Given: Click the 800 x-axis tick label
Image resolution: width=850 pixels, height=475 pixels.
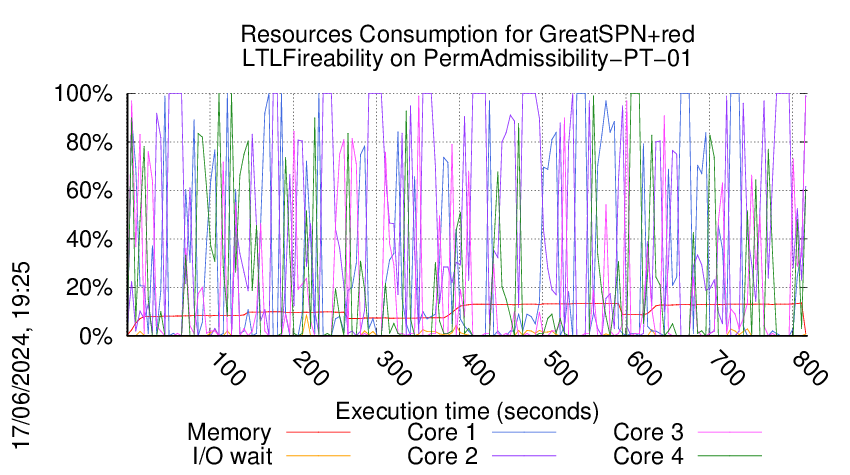Looking at the screenshot, I should click(809, 369).
